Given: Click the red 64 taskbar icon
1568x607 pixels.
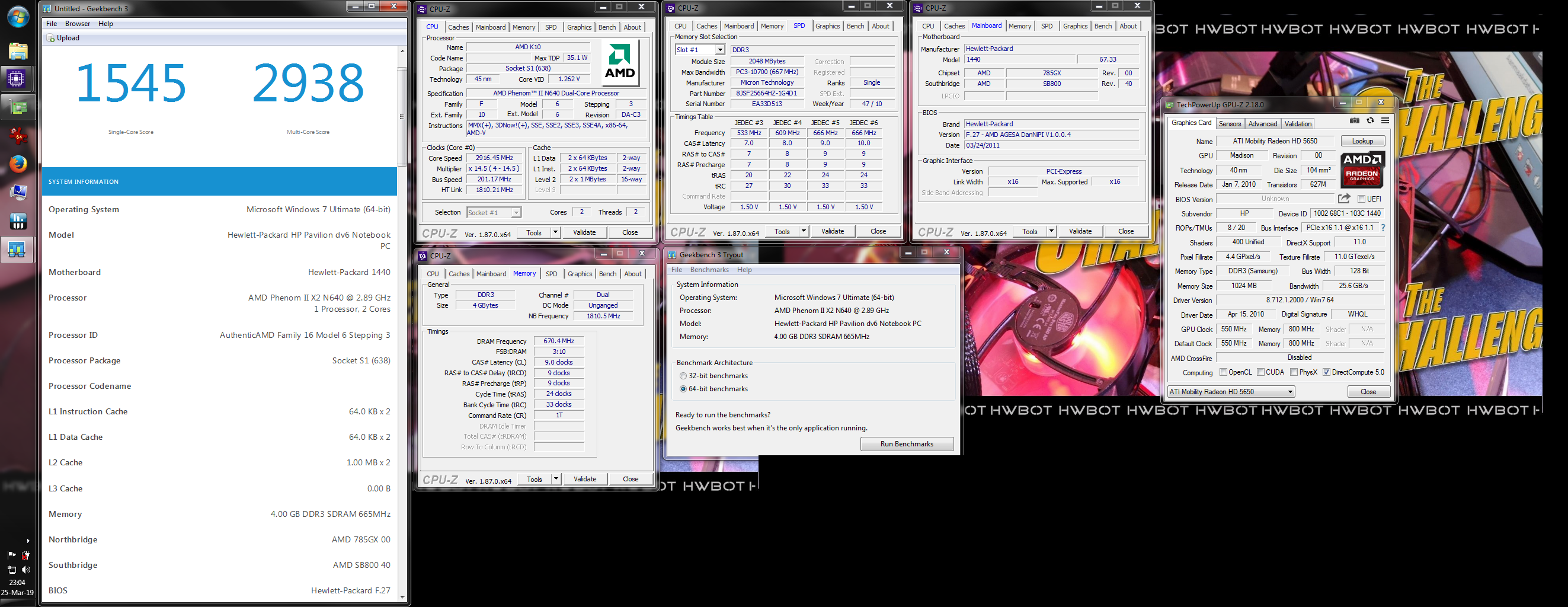Looking at the screenshot, I should (18, 135).
